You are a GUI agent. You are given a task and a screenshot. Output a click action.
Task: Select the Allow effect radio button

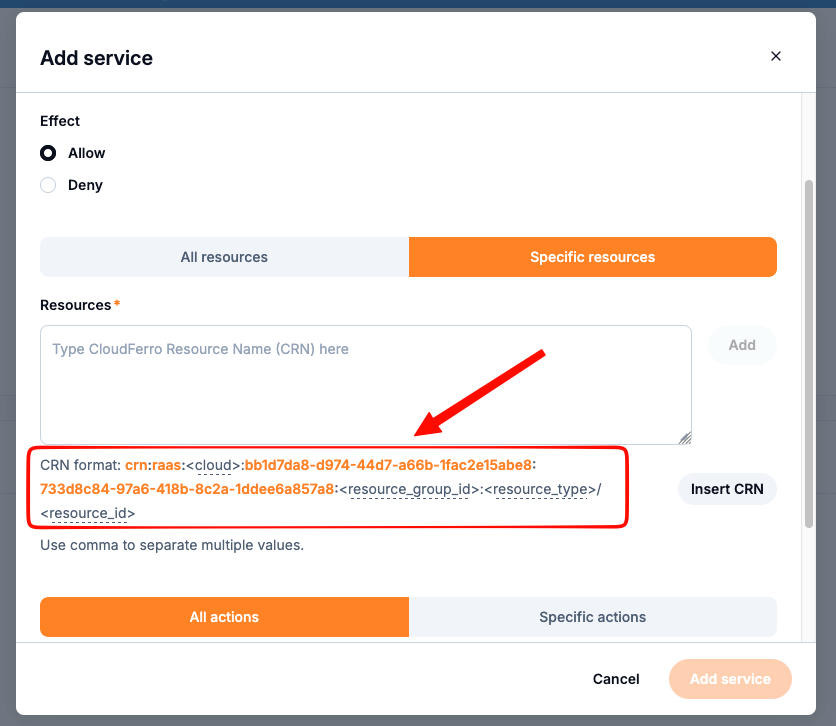(x=48, y=153)
